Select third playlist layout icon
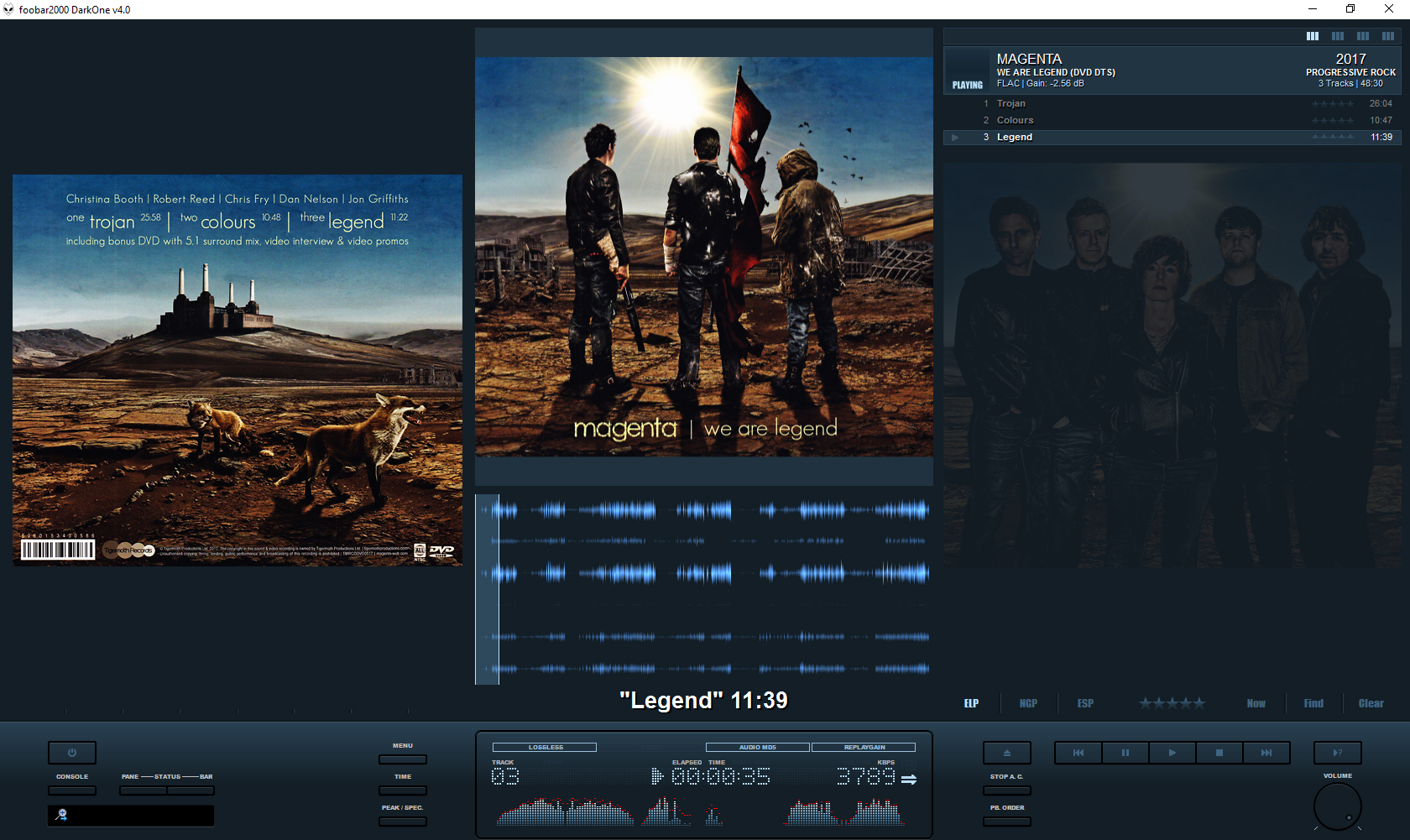This screenshot has height=840, width=1410. 1363,36
